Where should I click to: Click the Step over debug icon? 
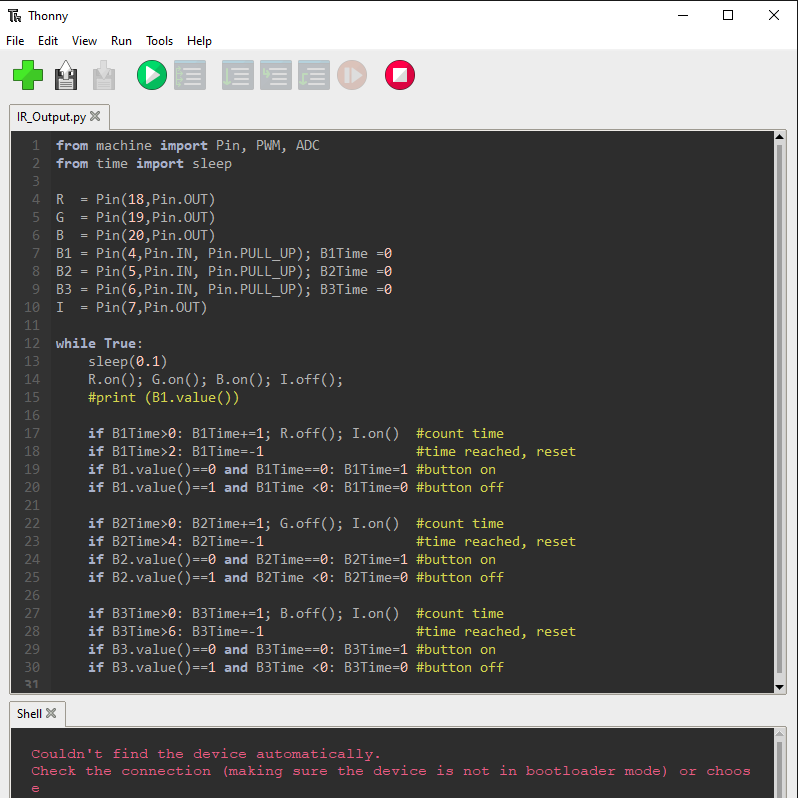(238, 75)
